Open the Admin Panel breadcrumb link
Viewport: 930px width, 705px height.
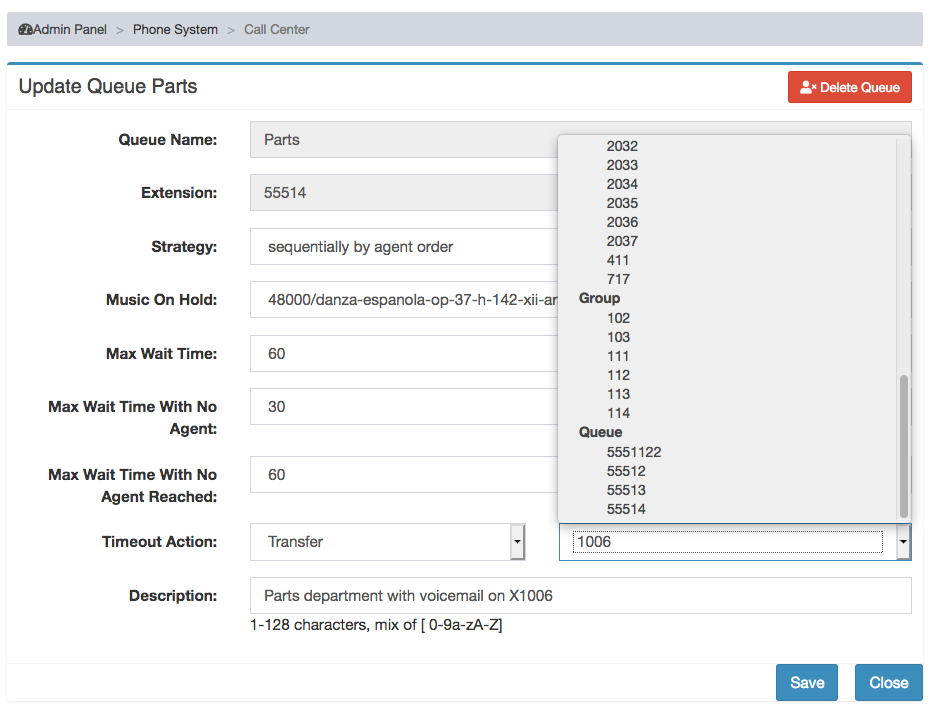[x=70, y=29]
